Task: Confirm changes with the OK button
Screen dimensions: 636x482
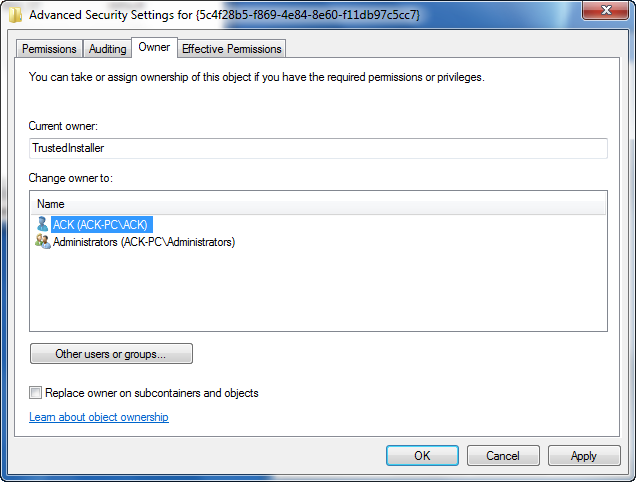Action: pyautogui.click(x=422, y=456)
